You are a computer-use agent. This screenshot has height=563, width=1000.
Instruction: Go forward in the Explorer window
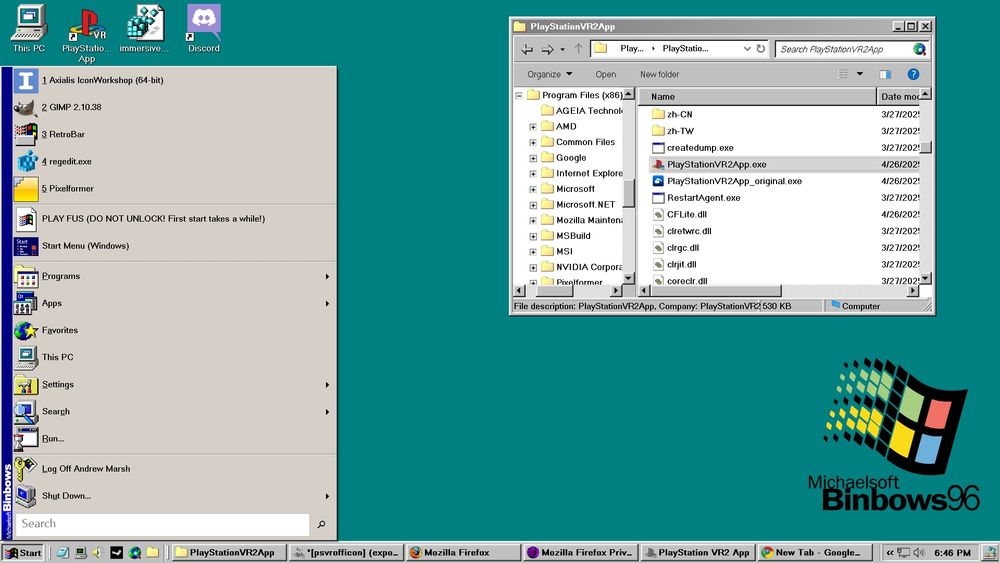click(547, 49)
